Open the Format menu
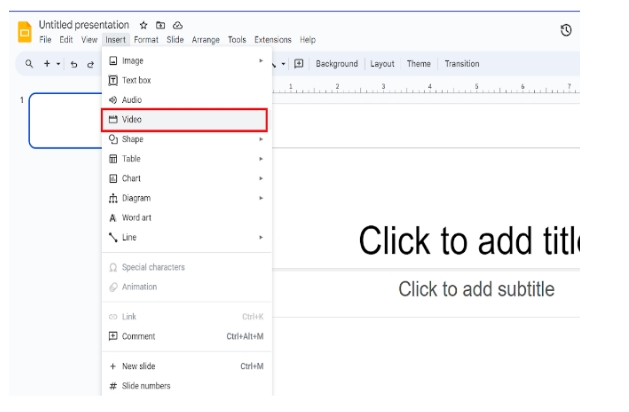The width and height of the screenshot is (629, 412). point(146,40)
